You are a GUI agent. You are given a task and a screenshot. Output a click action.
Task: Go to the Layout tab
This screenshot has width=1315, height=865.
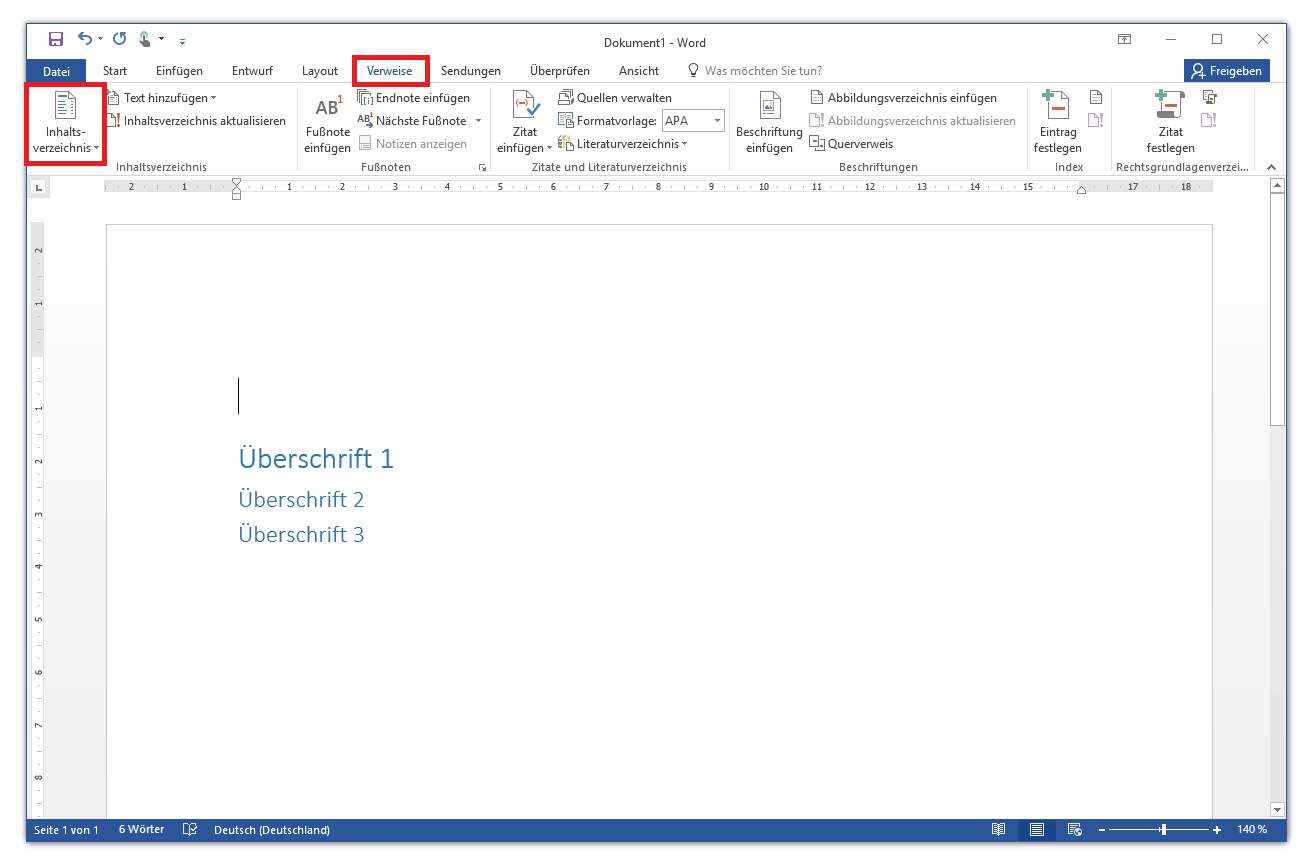coord(320,71)
